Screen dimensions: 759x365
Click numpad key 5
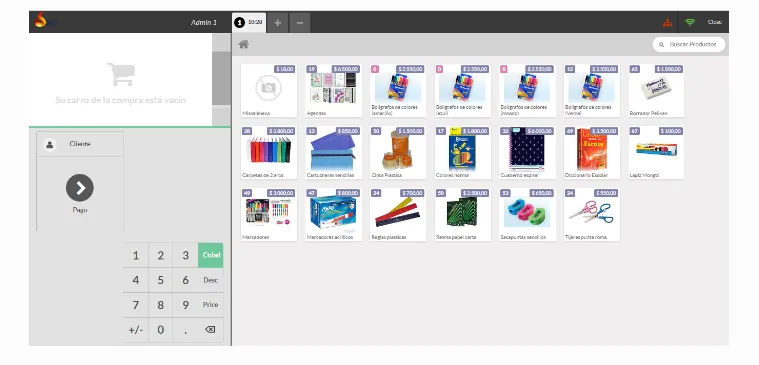(161, 280)
